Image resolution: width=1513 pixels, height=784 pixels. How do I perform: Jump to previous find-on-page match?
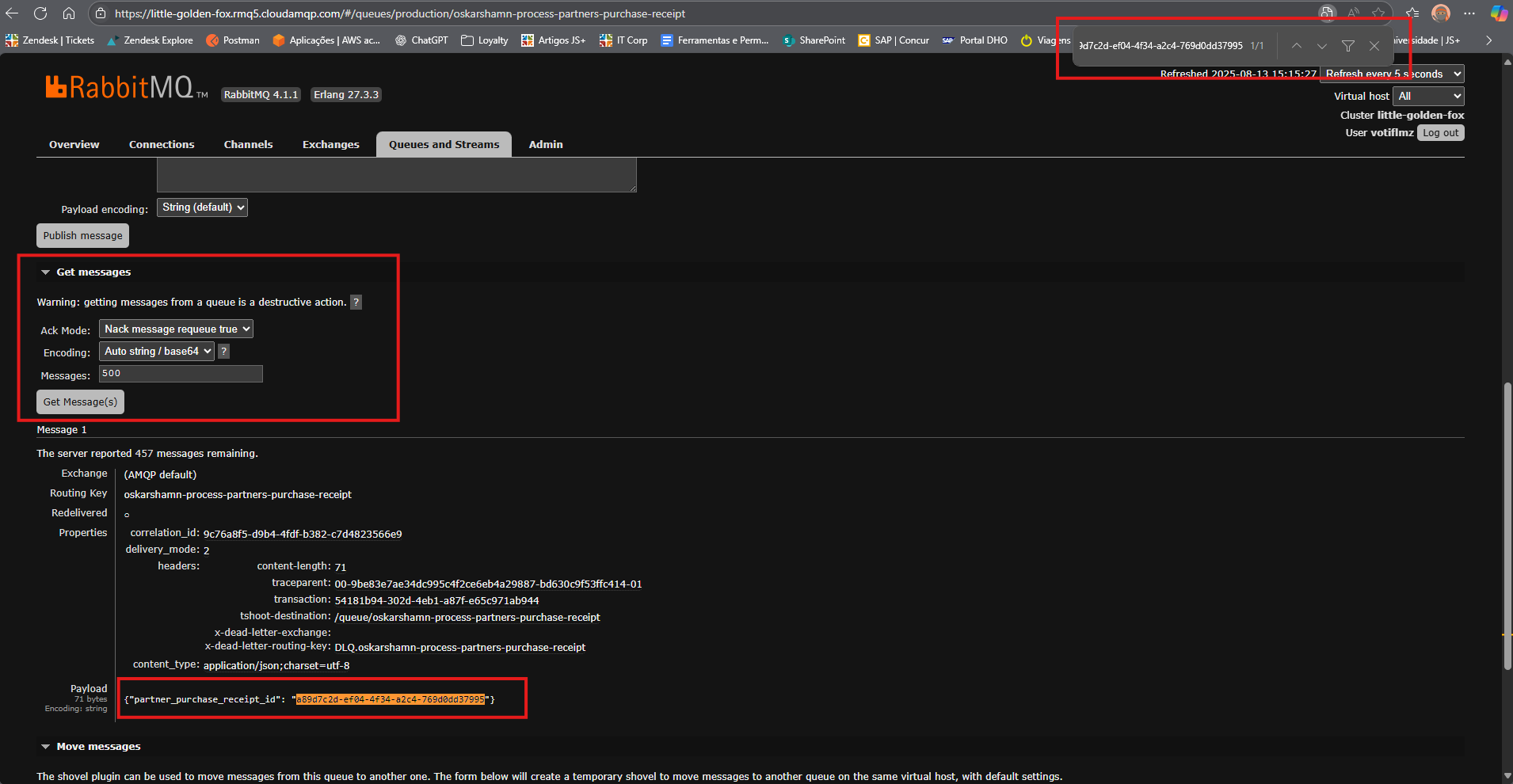[x=1296, y=46]
